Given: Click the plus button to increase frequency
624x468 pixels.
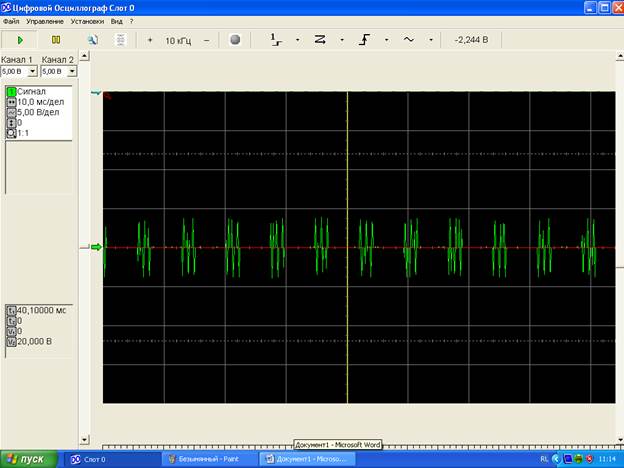Looking at the screenshot, I should [150, 40].
